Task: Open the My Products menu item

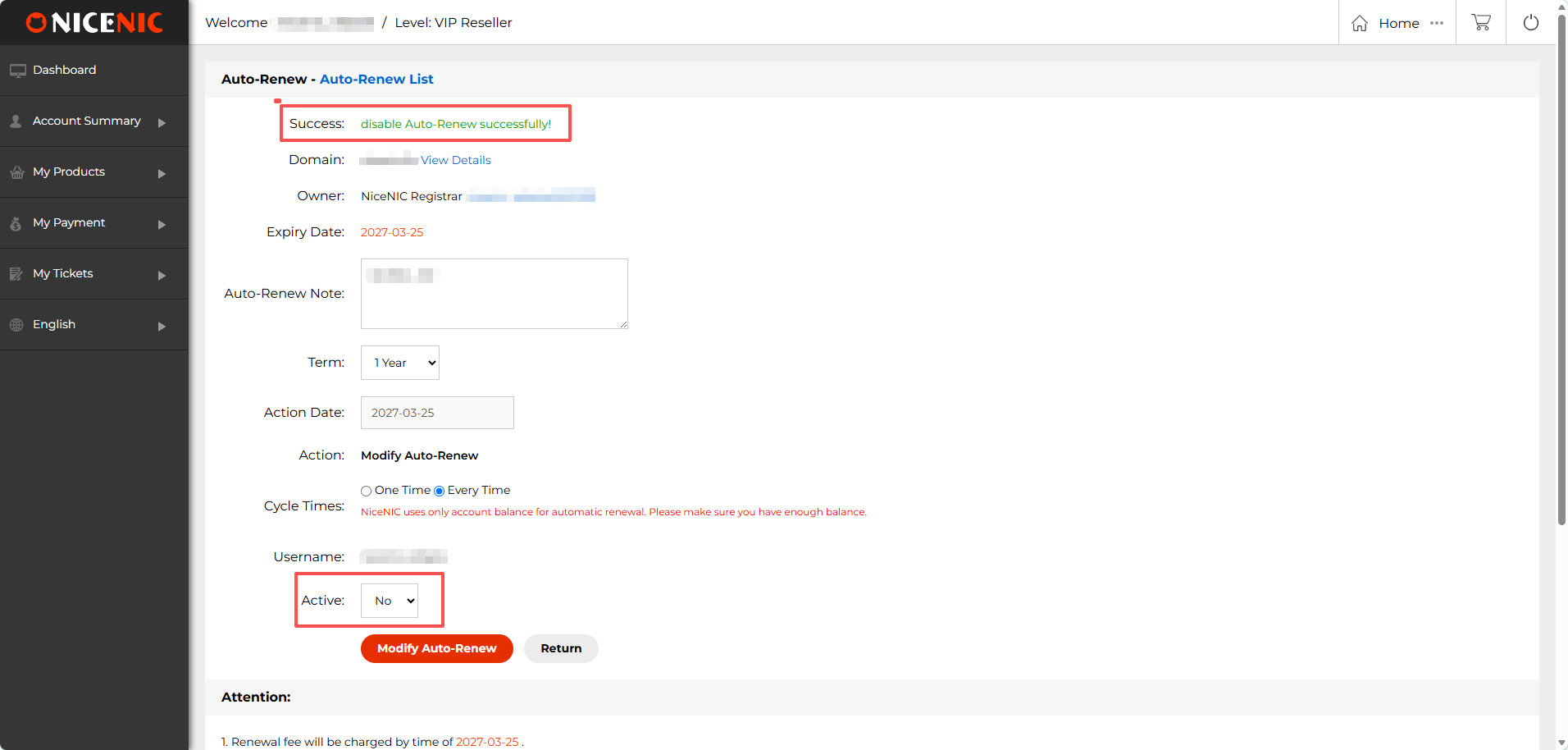Action: tap(94, 172)
